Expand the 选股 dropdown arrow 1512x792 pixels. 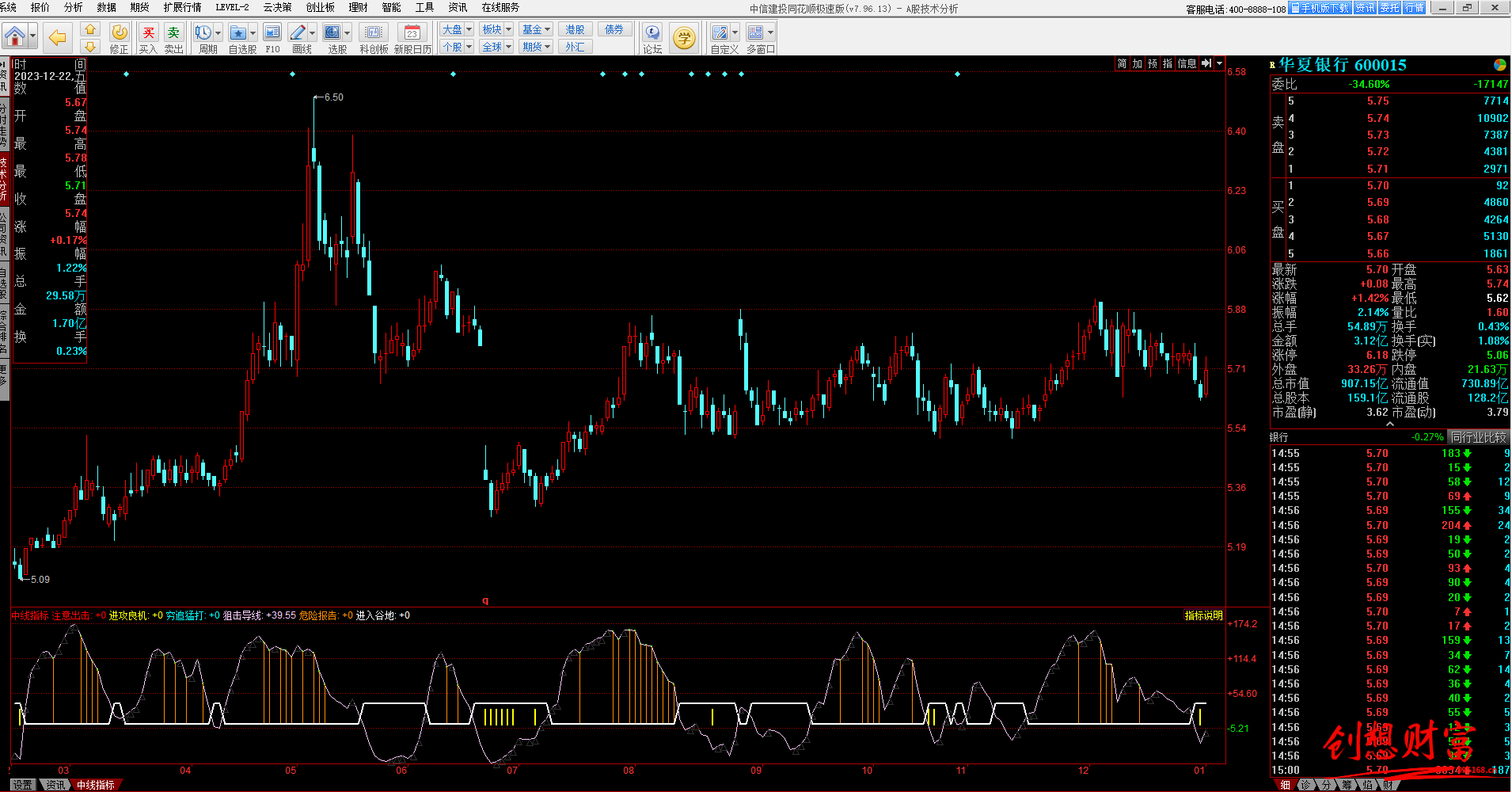[347, 33]
